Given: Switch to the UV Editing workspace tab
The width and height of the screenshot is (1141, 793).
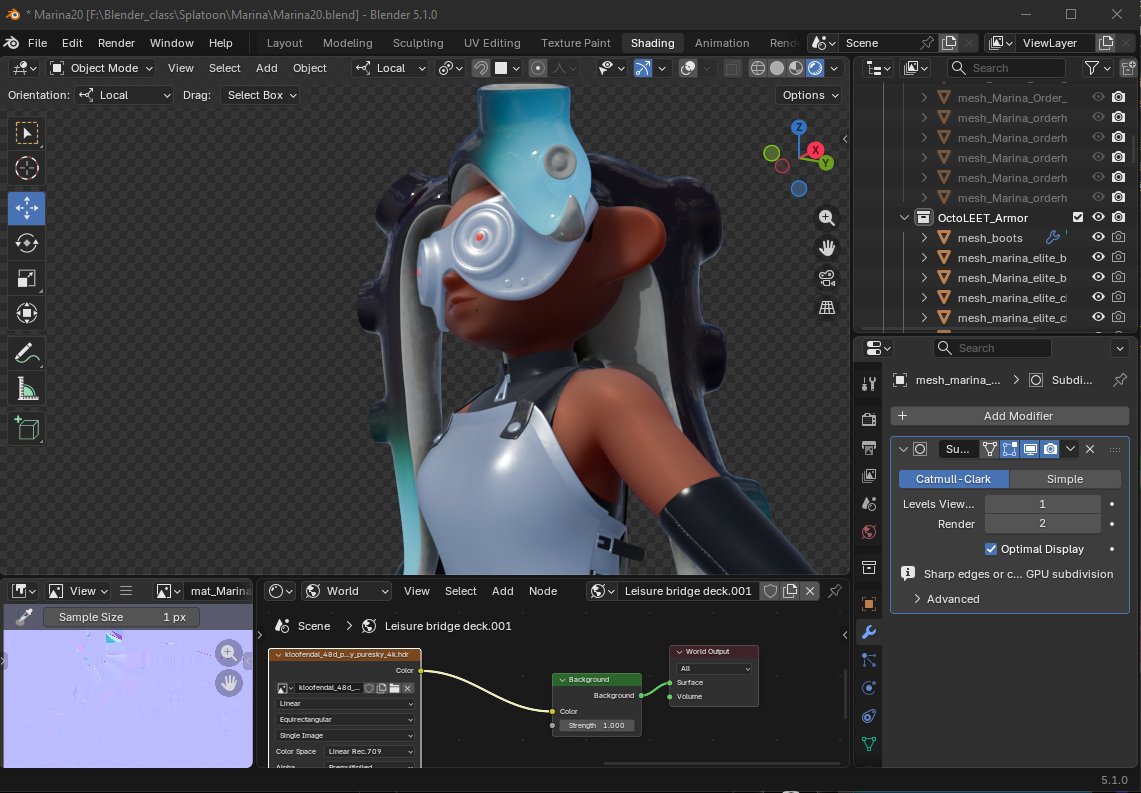Looking at the screenshot, I should (x=492, y=43).
